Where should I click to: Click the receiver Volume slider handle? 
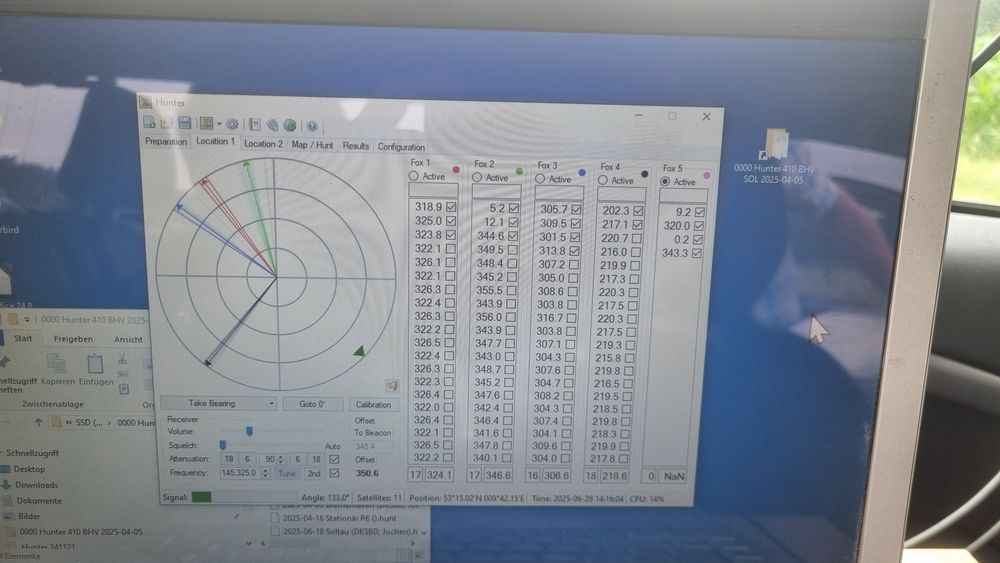coord(248,431)
